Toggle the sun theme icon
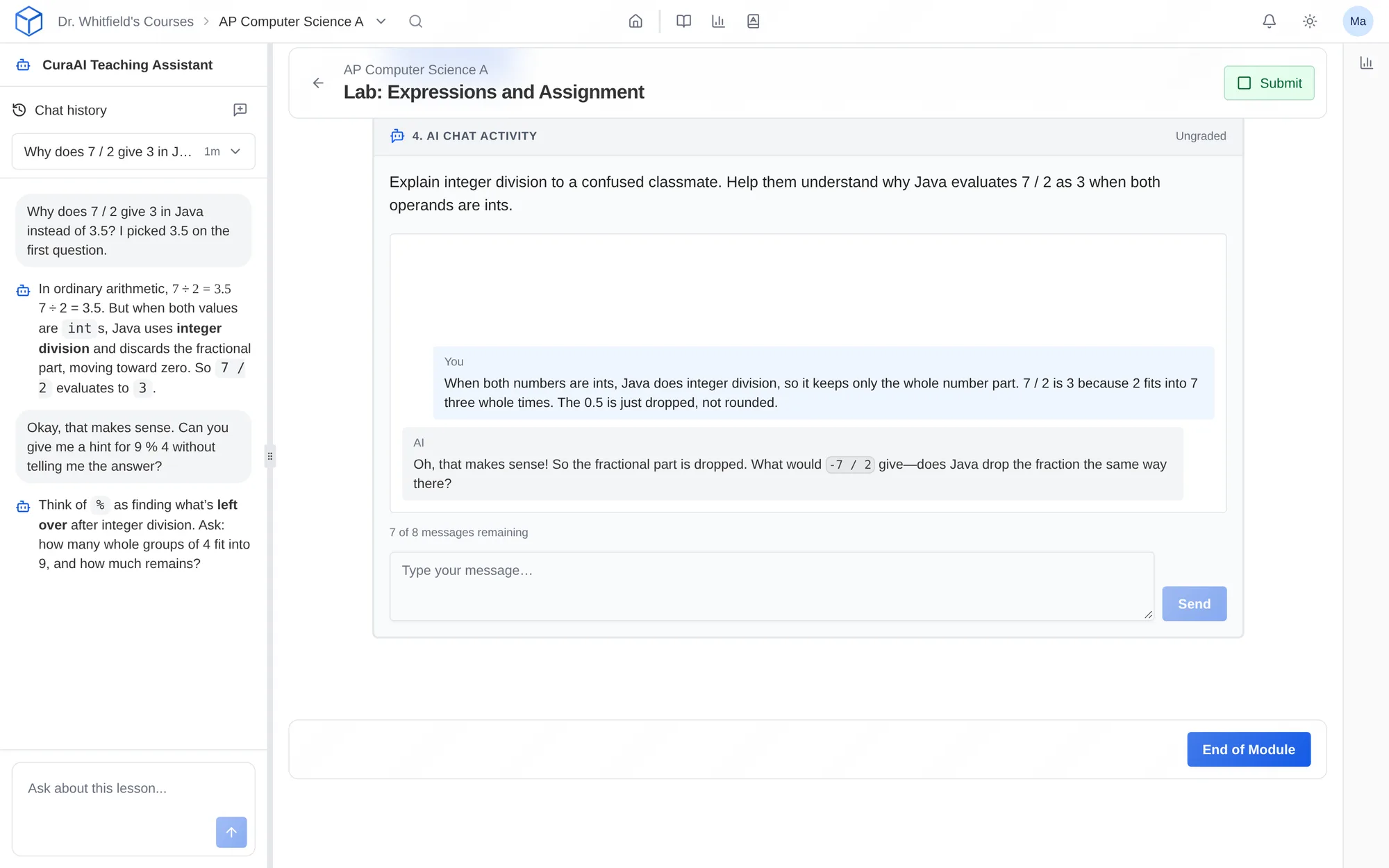The width and height of the screenshot is (1389, 868). tap(1310, 21)
